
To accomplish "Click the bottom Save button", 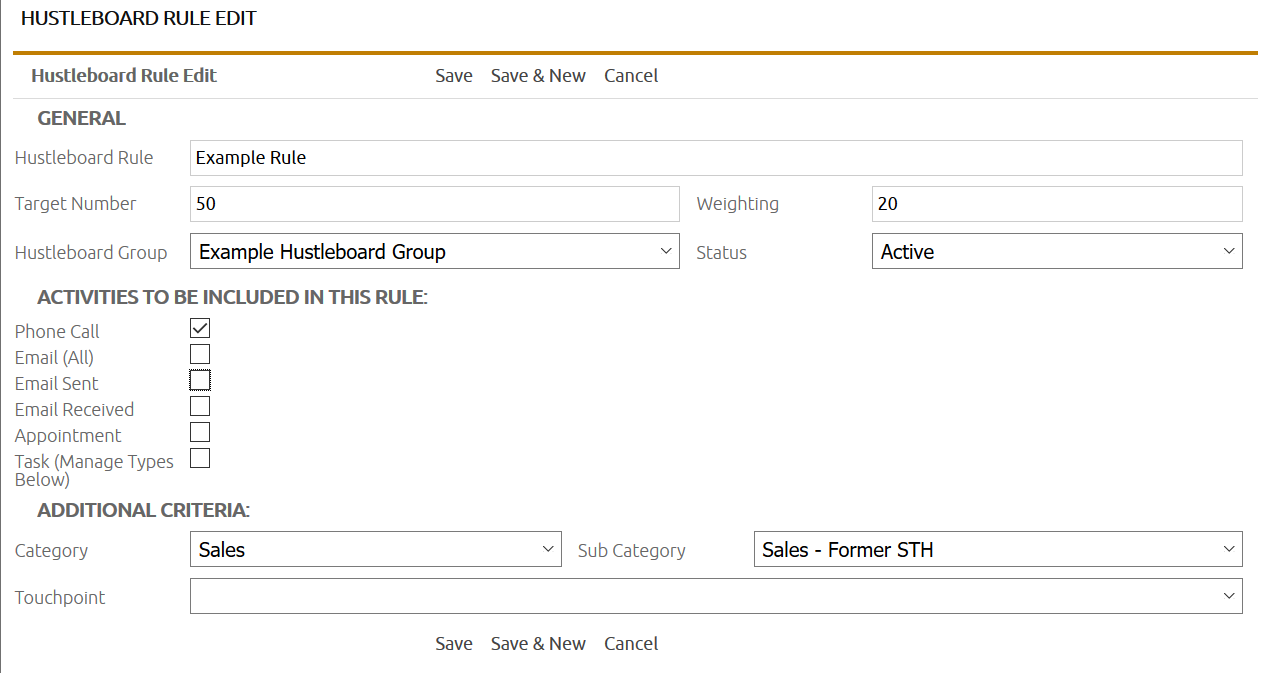I will click(x=454, y=644).
